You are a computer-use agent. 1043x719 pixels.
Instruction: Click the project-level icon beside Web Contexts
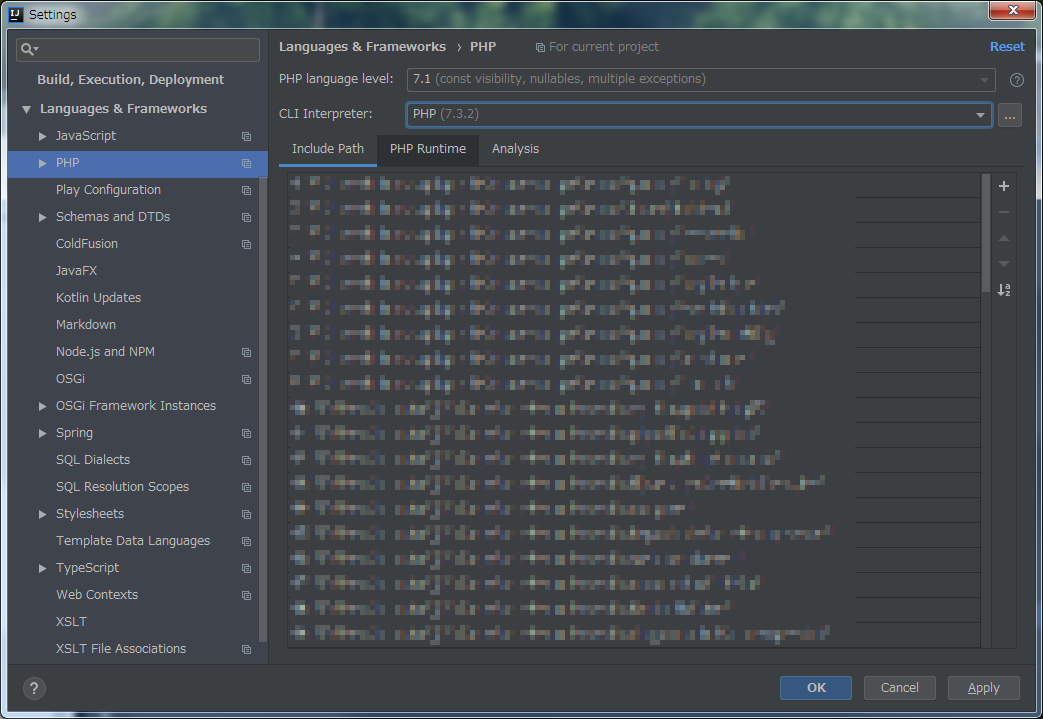click(x=246, y=595)
